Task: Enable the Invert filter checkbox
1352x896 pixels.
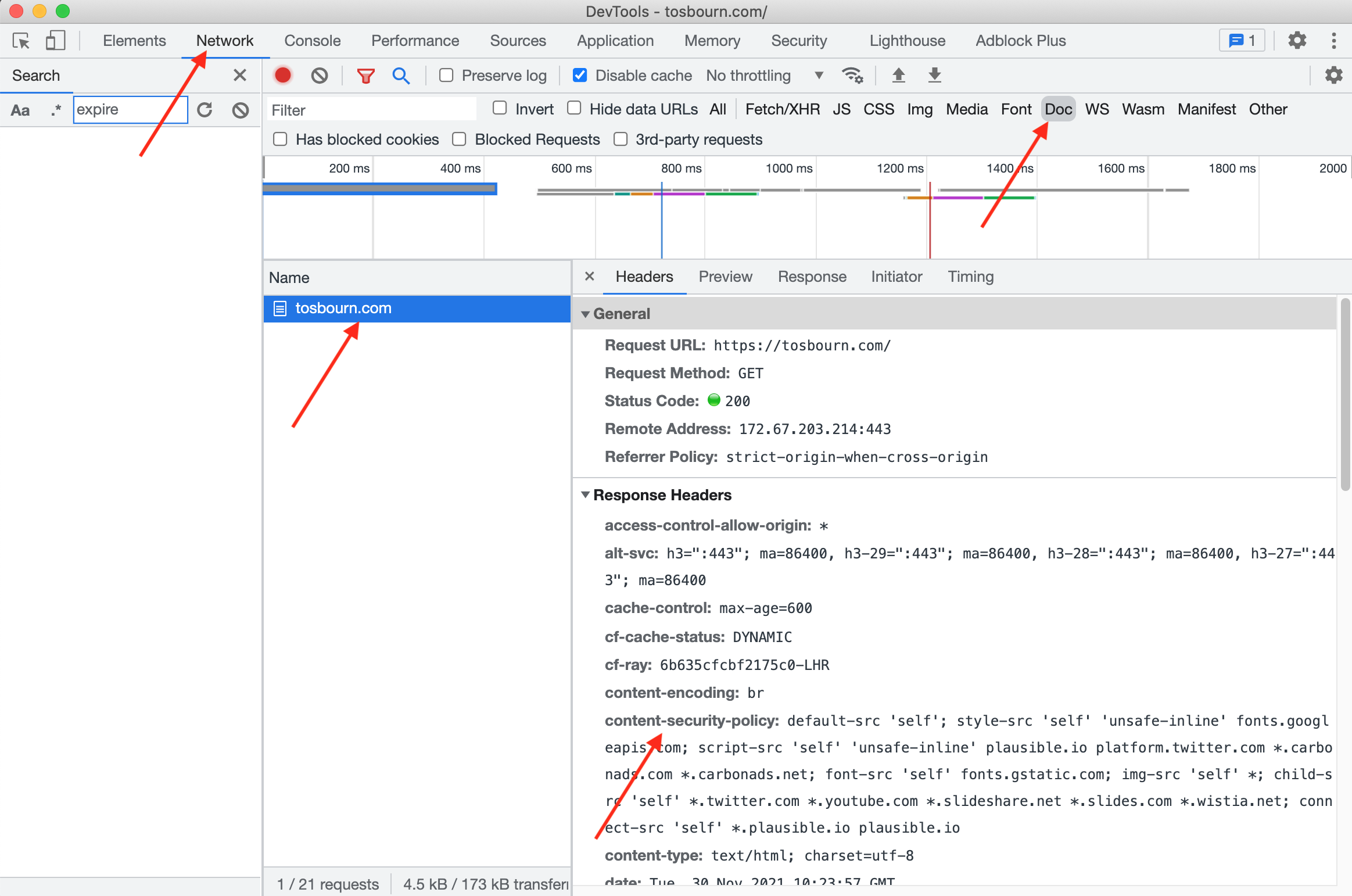Action: click(x=498, y=109)
